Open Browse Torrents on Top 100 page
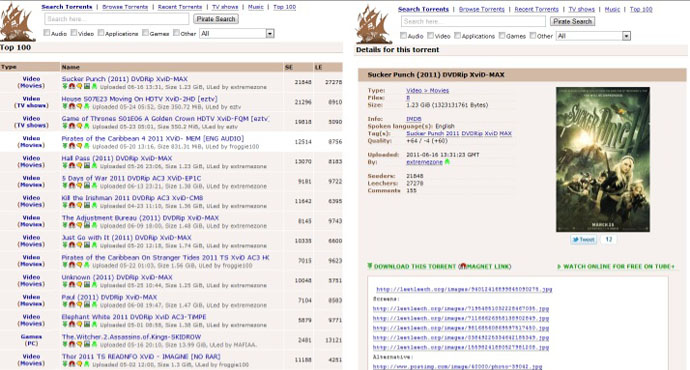This screenshot has height=370, width=690. 125,7
